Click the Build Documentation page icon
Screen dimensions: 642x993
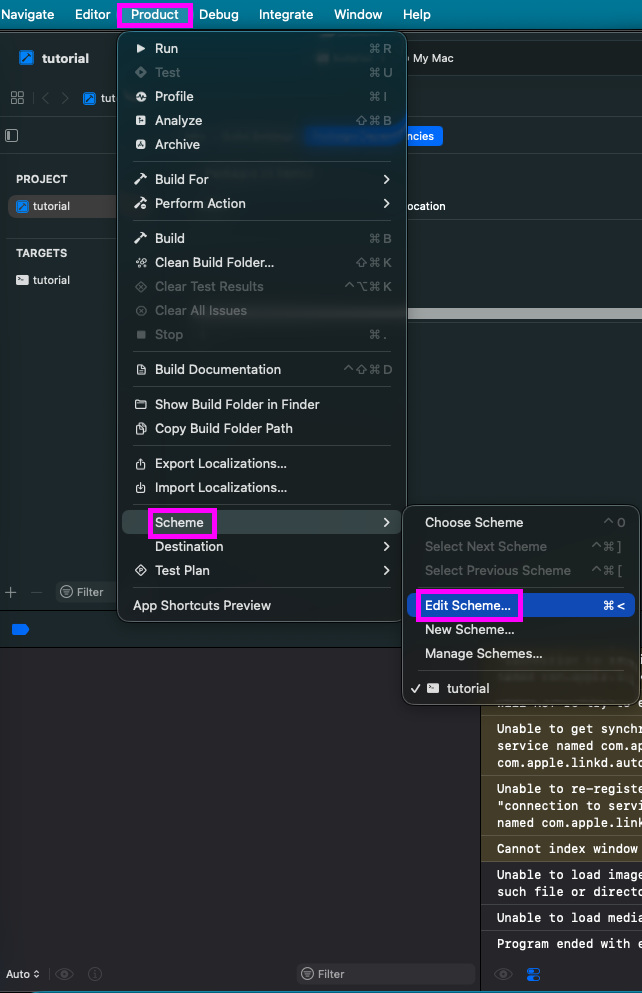(141, 370)
